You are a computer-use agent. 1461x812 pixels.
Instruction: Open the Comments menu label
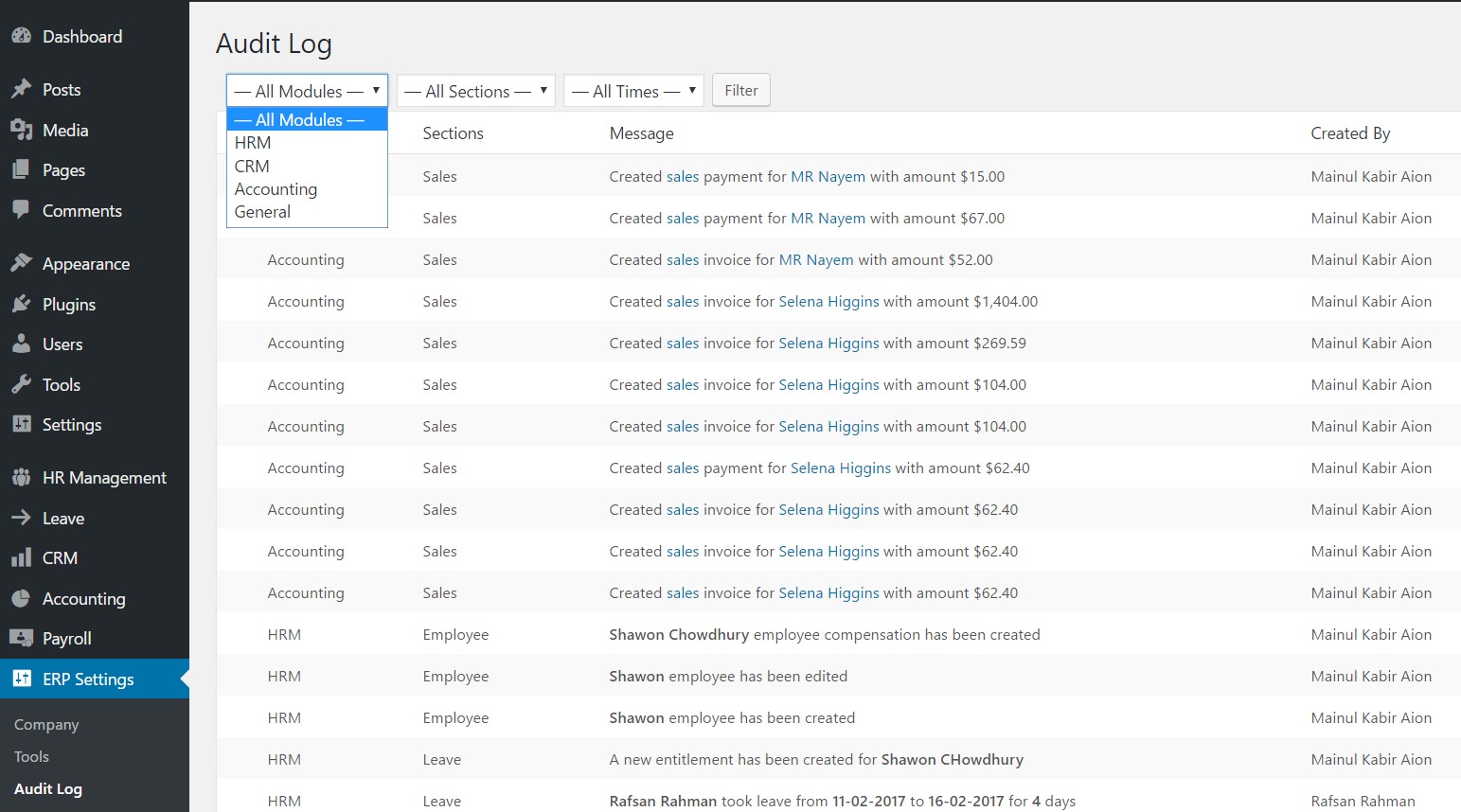[x=82, y=210]
